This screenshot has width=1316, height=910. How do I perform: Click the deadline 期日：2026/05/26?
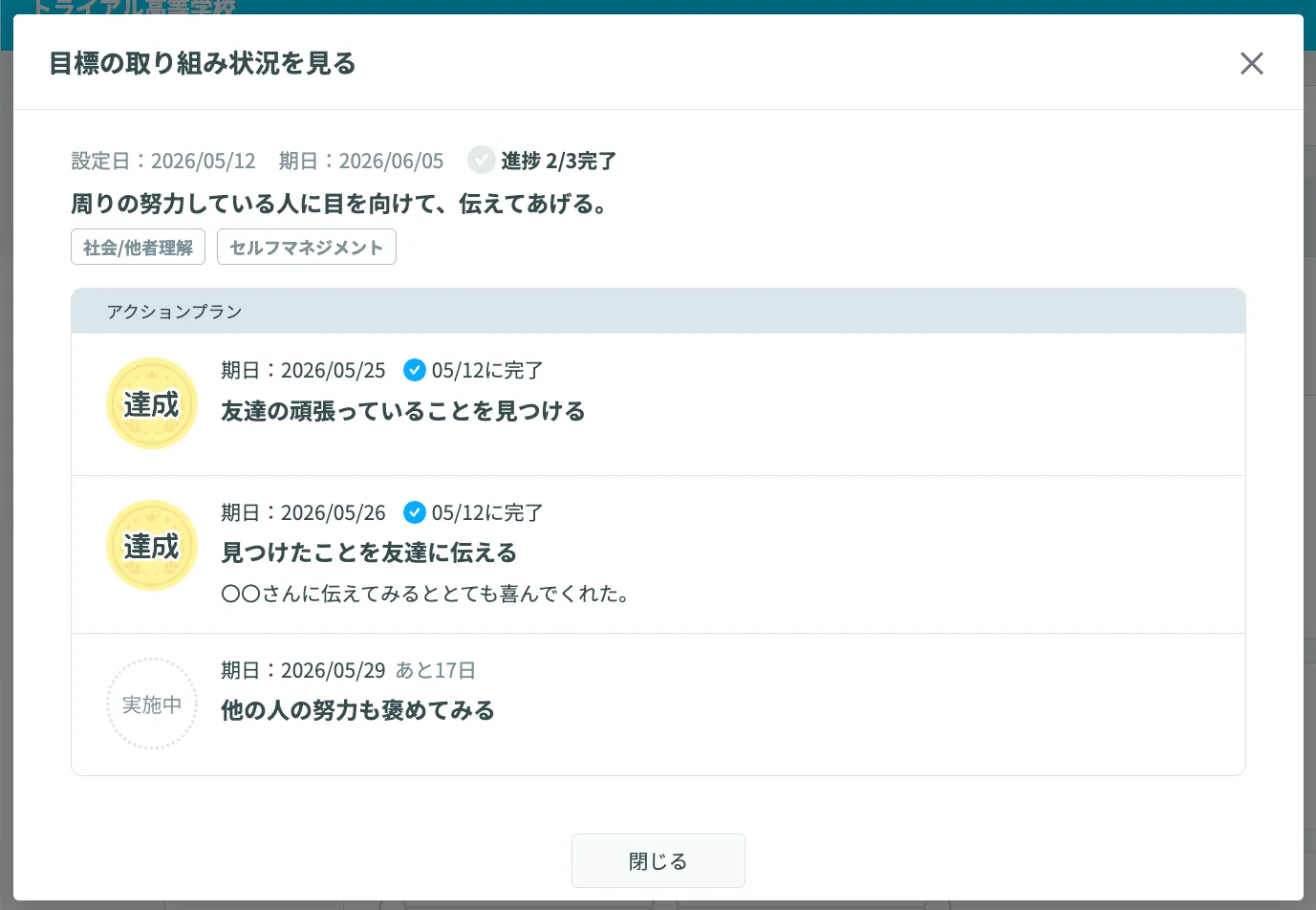303,512
